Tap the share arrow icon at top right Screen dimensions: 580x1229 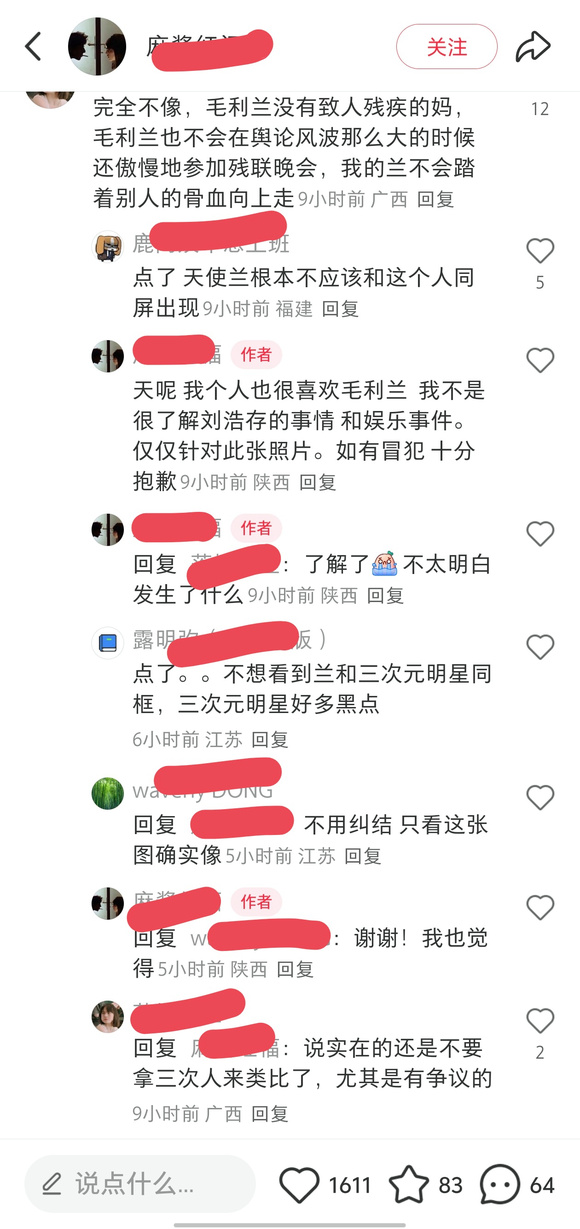click(533, 46)
